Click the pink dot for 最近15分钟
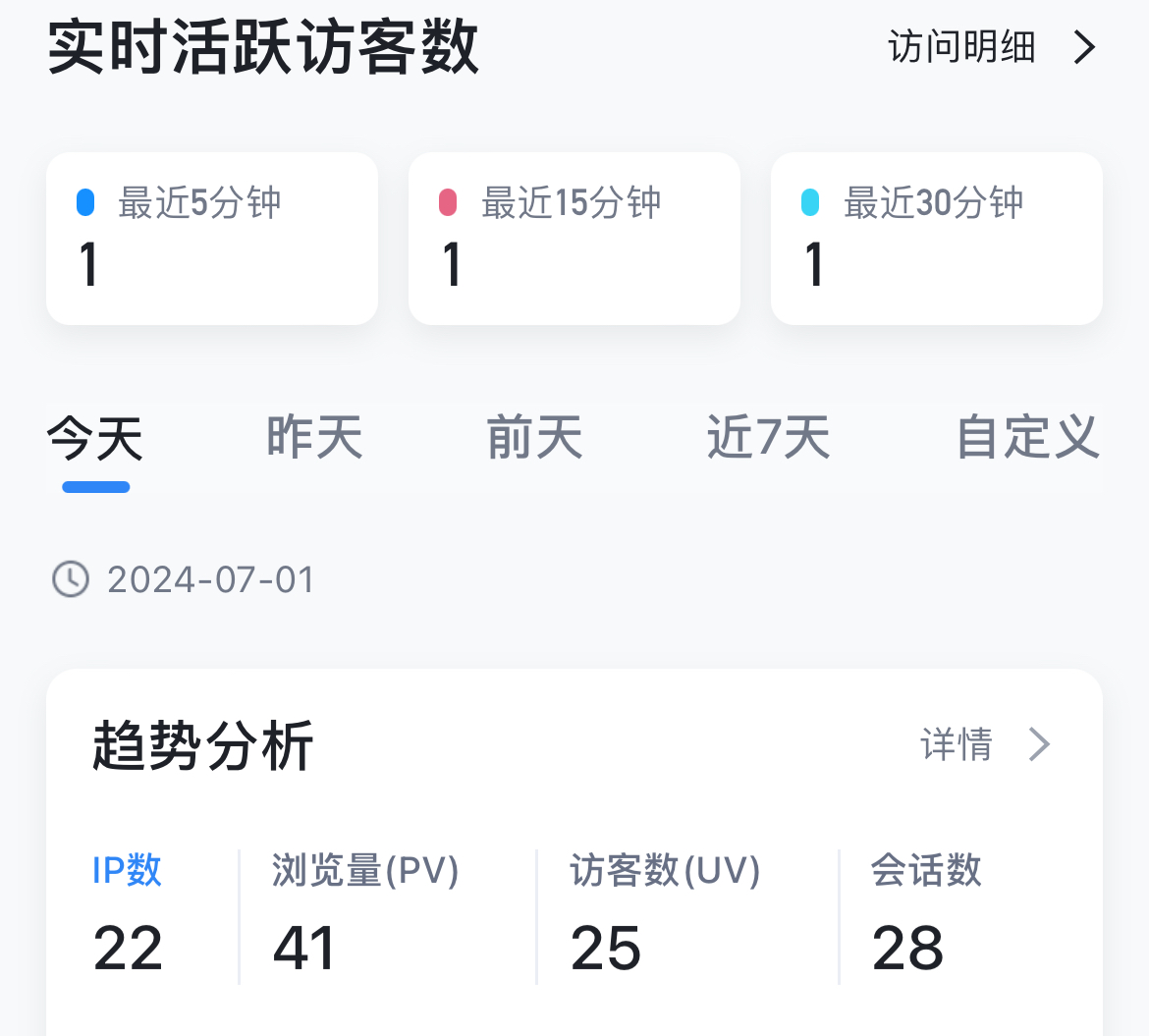Viewport: 1149px width, 1036px height. pos(448,202)
